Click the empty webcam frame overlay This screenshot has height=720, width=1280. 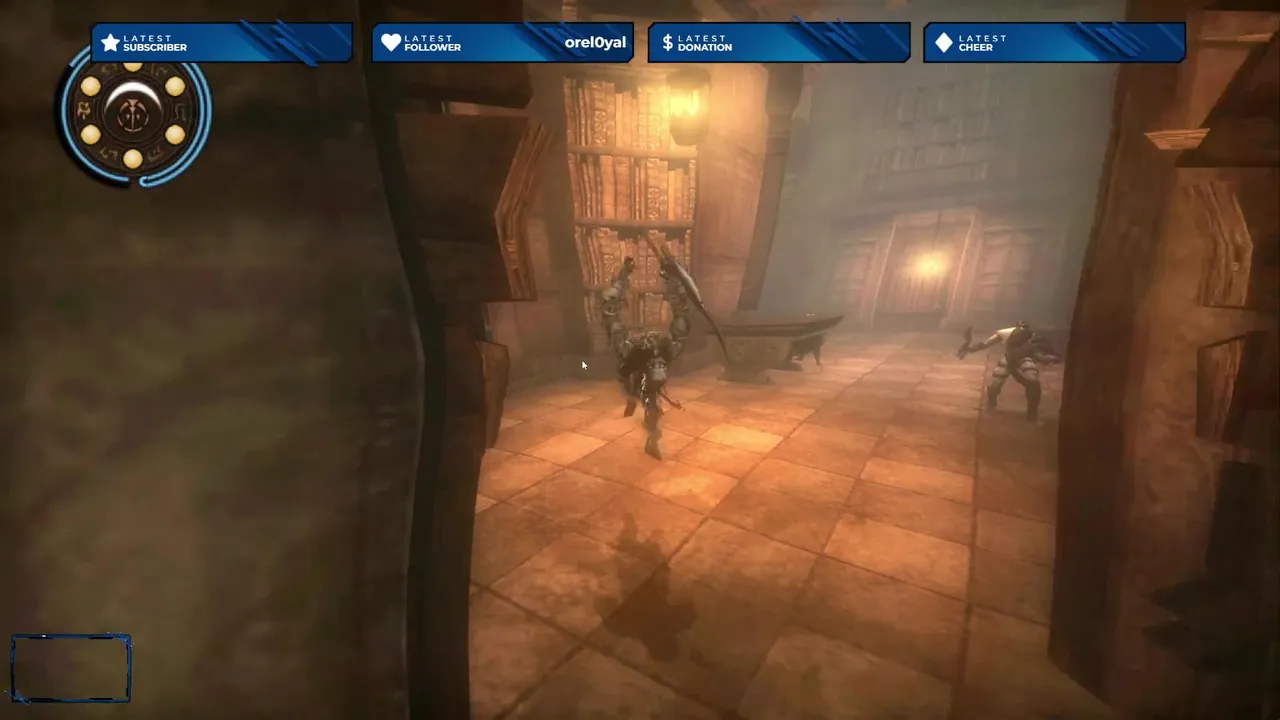click(x=71, y=668)
